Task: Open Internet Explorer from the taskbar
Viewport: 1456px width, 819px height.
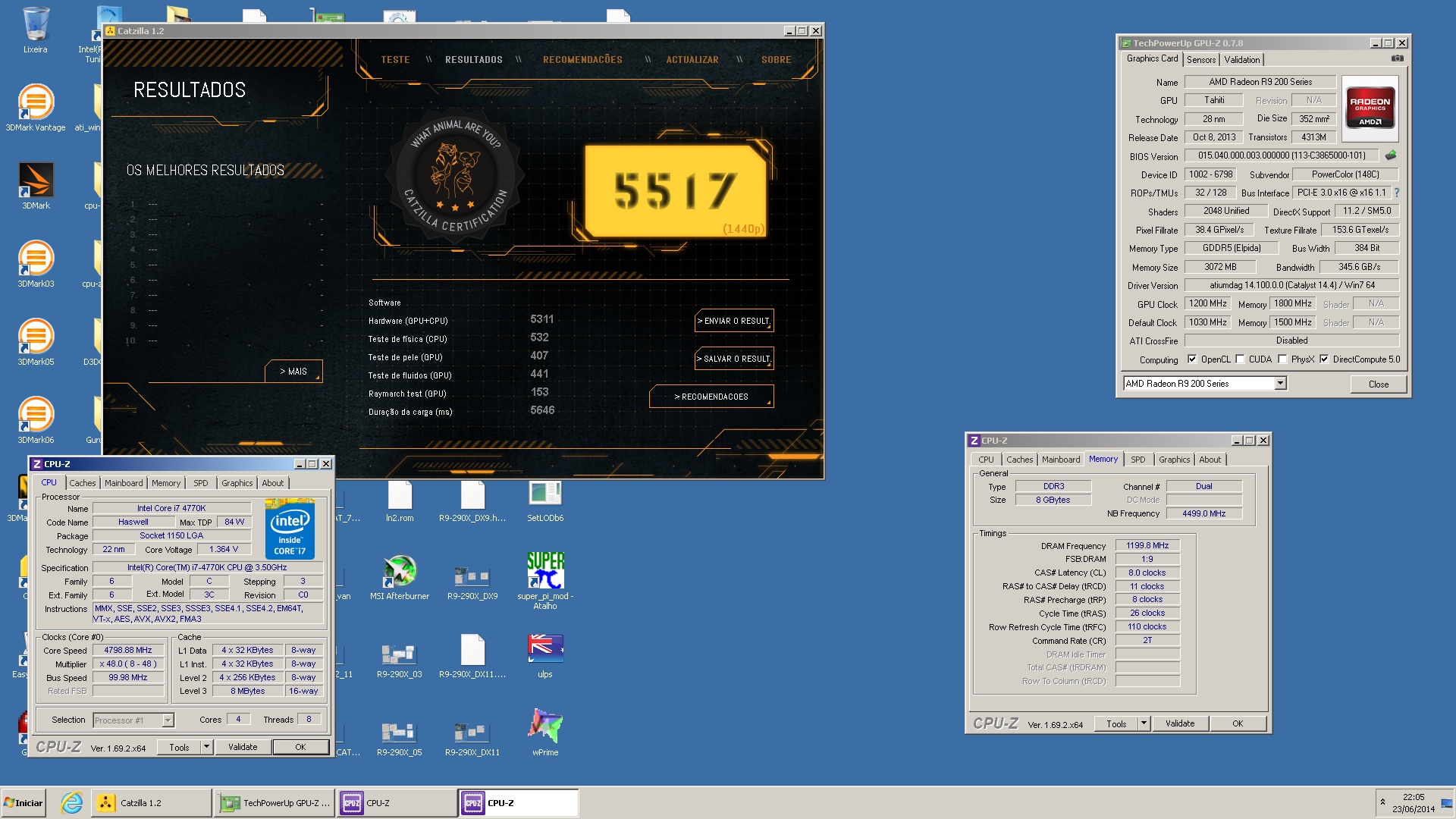Action: coord(71,803)
